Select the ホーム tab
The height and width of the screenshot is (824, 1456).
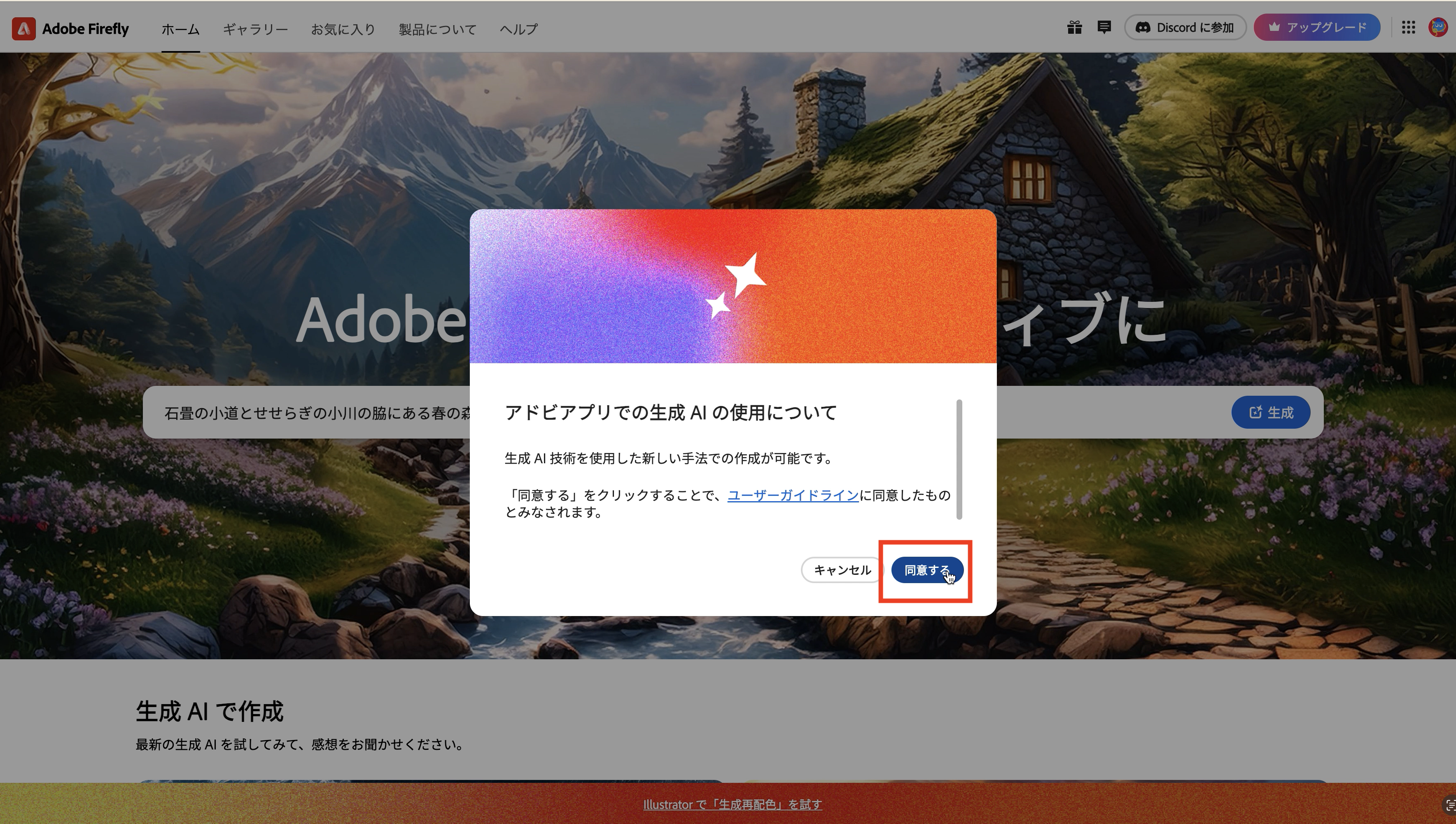[180, 29]
